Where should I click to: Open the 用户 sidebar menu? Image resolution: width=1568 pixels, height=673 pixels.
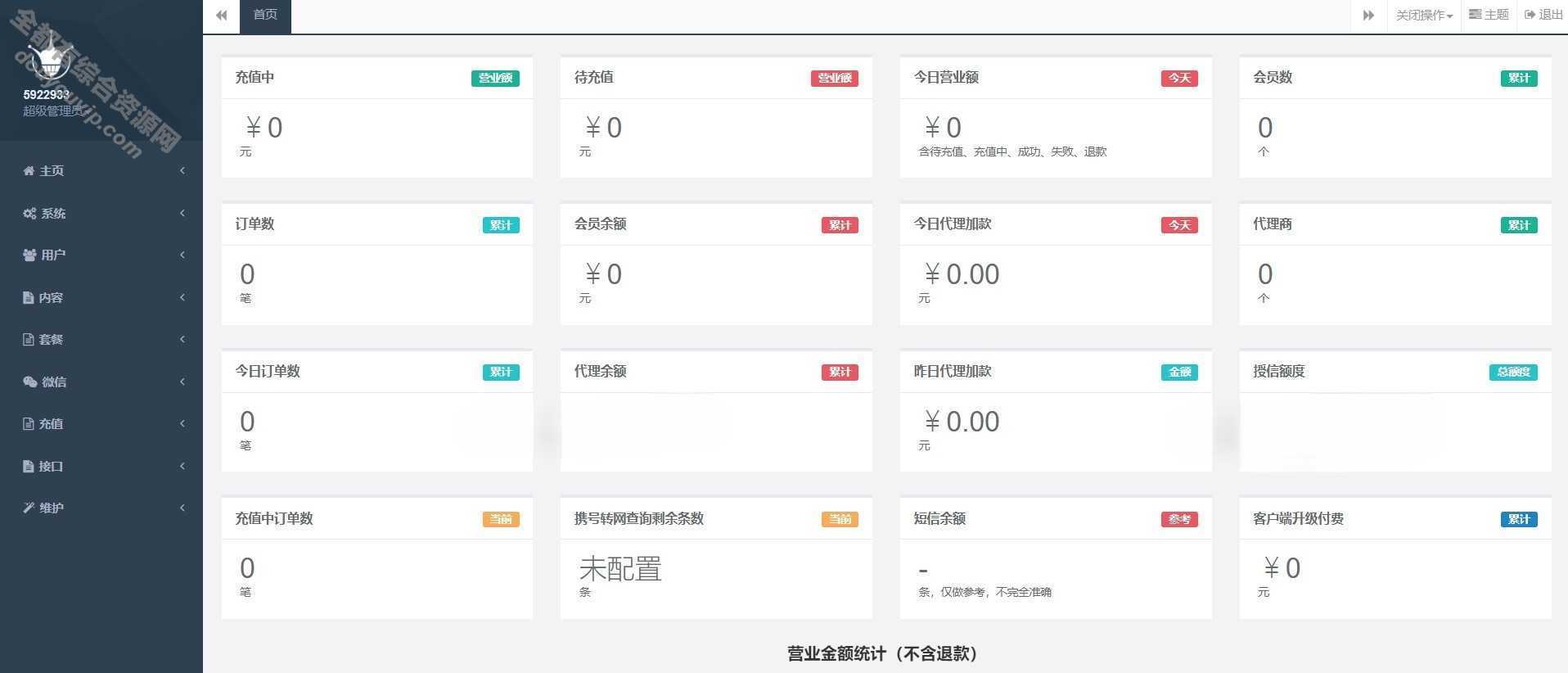tap(101, 255)
